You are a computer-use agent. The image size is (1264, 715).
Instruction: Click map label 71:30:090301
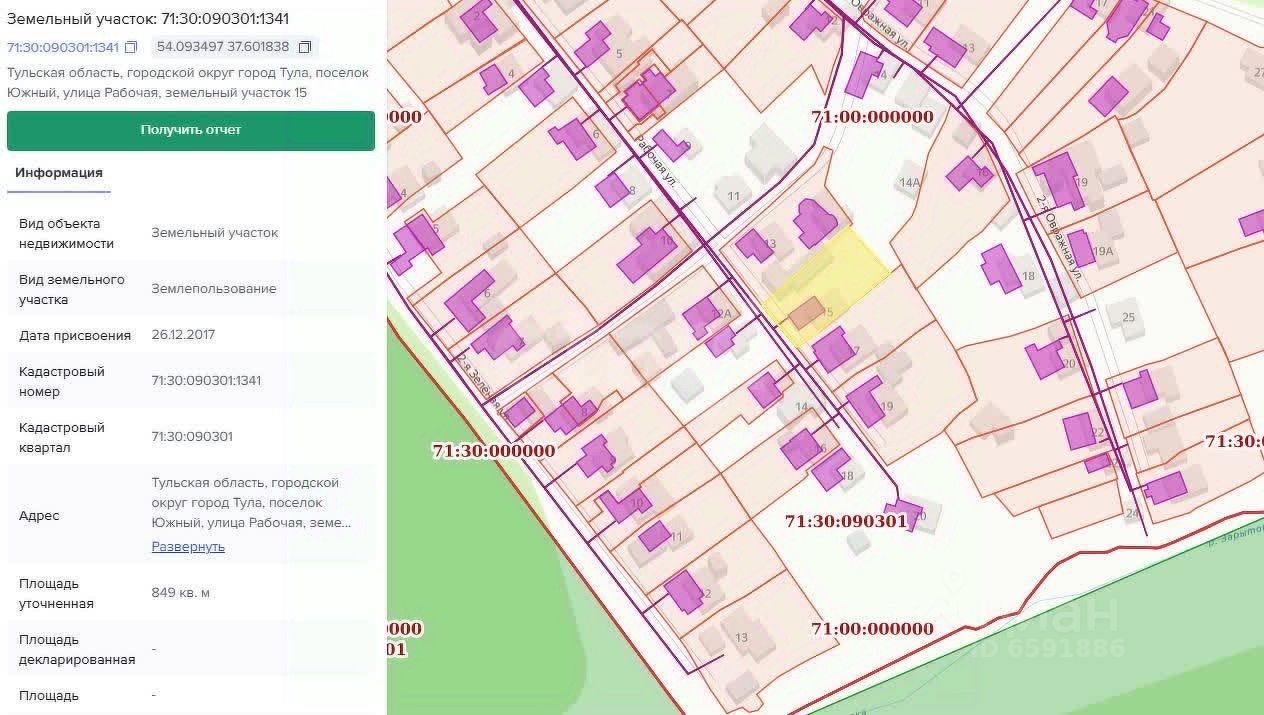[846, 521]
